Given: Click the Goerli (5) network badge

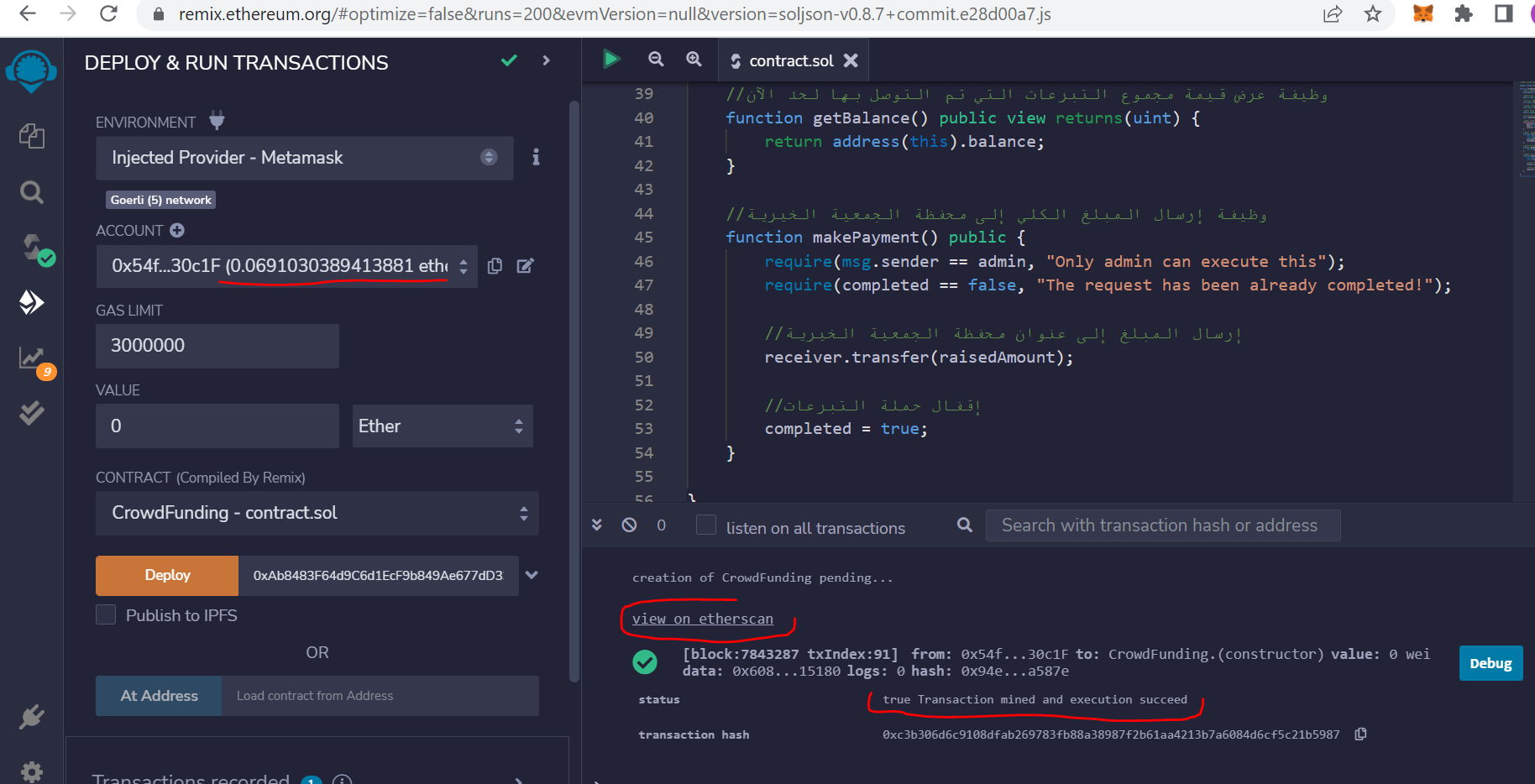Looking at the screenshot, I should 161,200.
